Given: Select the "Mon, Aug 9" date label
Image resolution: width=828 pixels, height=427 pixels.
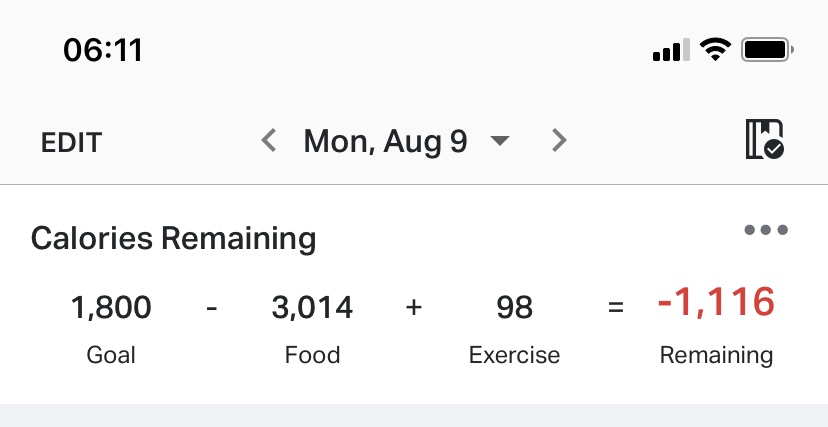Looking at the screenshot, I should [x=385, y=141].
